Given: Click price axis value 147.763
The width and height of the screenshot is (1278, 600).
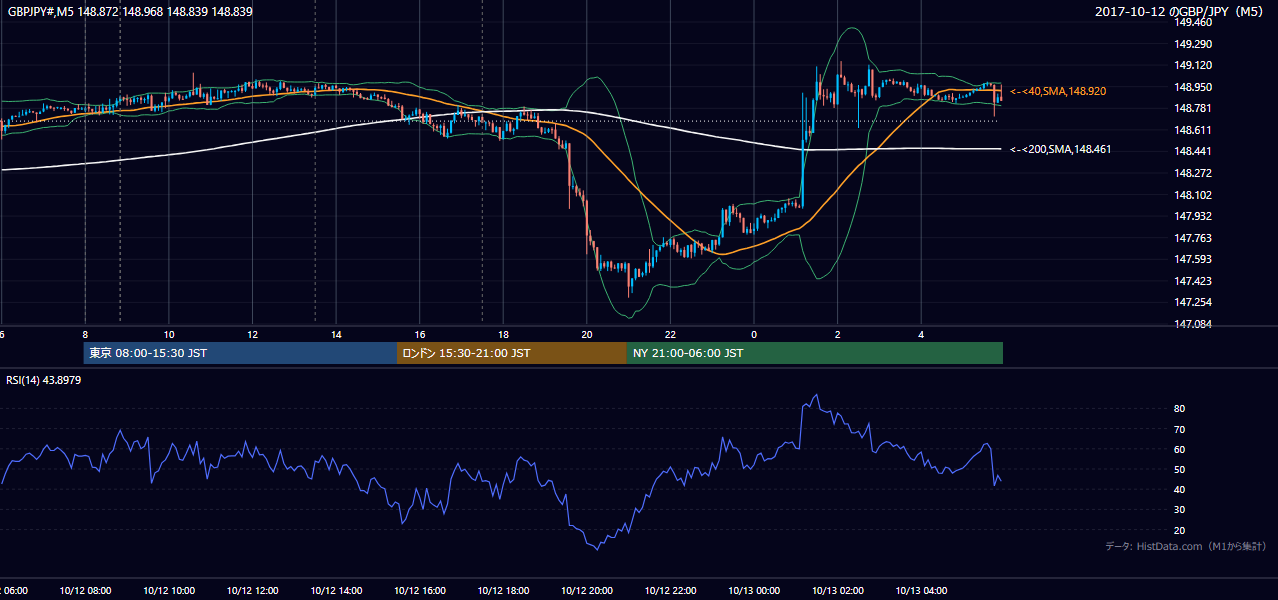Looking at the screenshot, I should (x=1193, y=238).
